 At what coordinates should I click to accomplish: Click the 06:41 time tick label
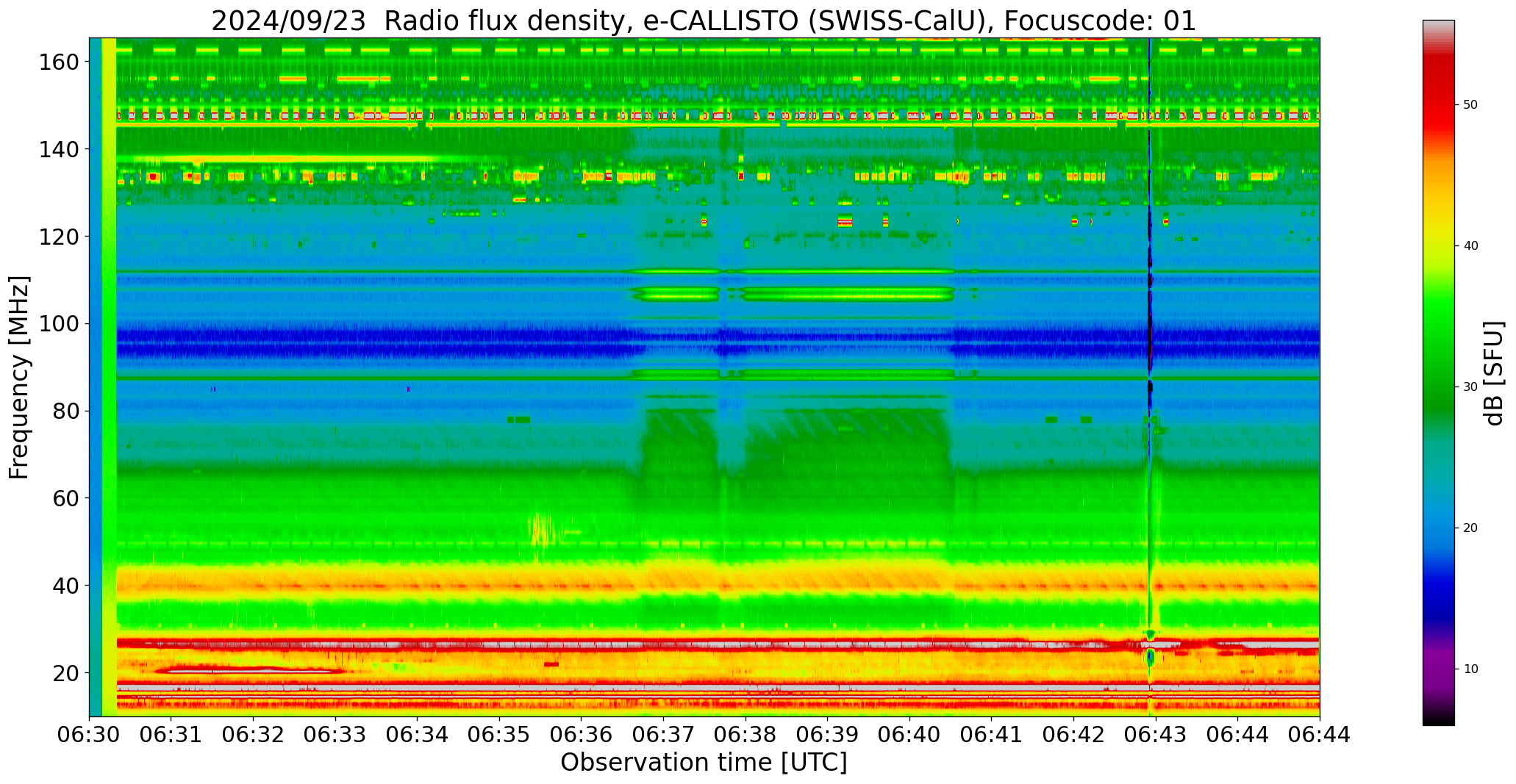click(992, 734)
